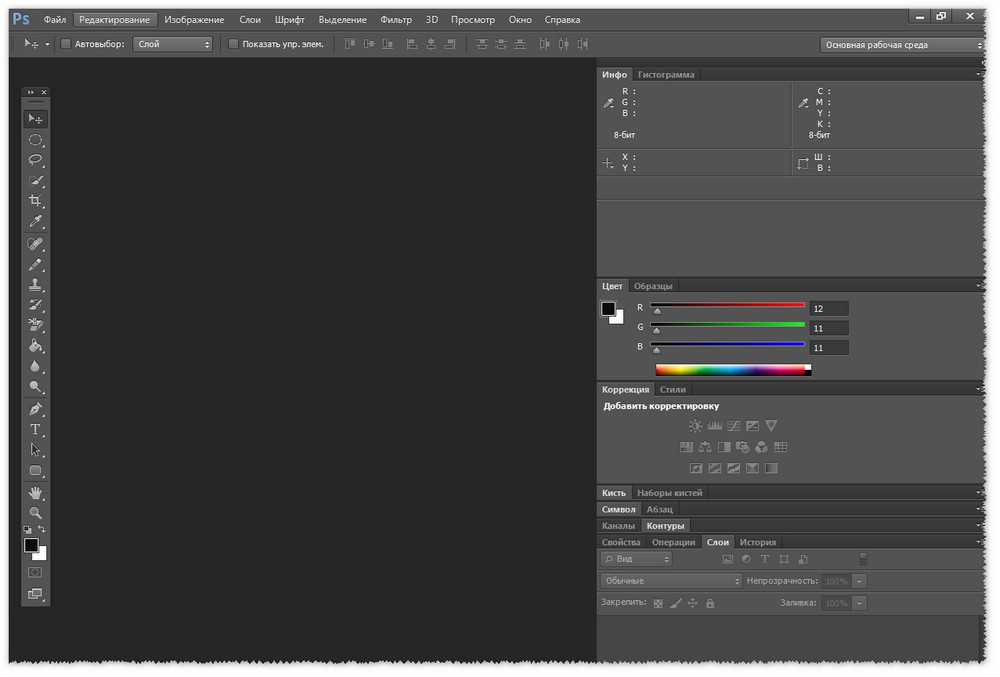Select the Move tool in the toolbox
Viewport: 1000px width, 677px height.
click(x=35, y=119)
